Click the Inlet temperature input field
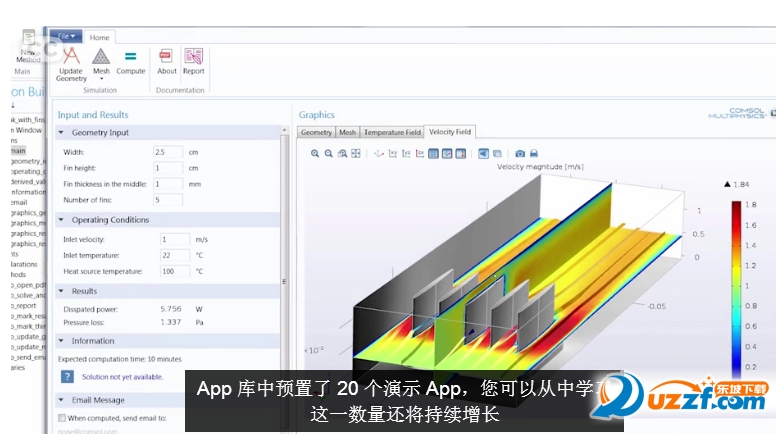This screenshot has height=434, width=776. pyautogui.click(x=175, y=255)
